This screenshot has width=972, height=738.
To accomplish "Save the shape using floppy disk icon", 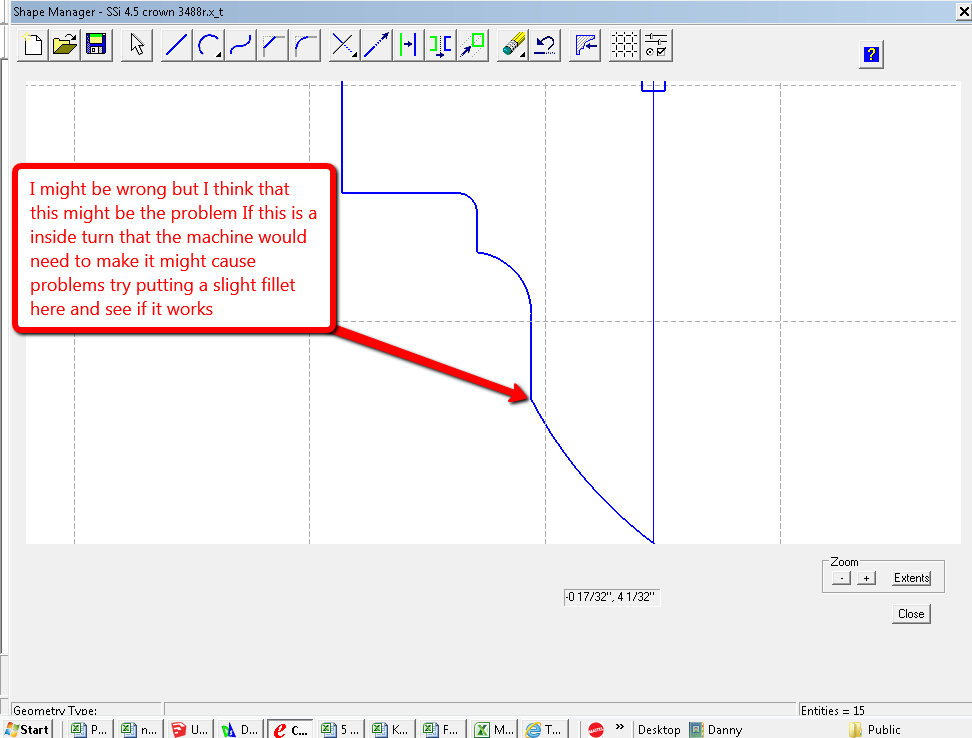I will [x=96, y=45].
